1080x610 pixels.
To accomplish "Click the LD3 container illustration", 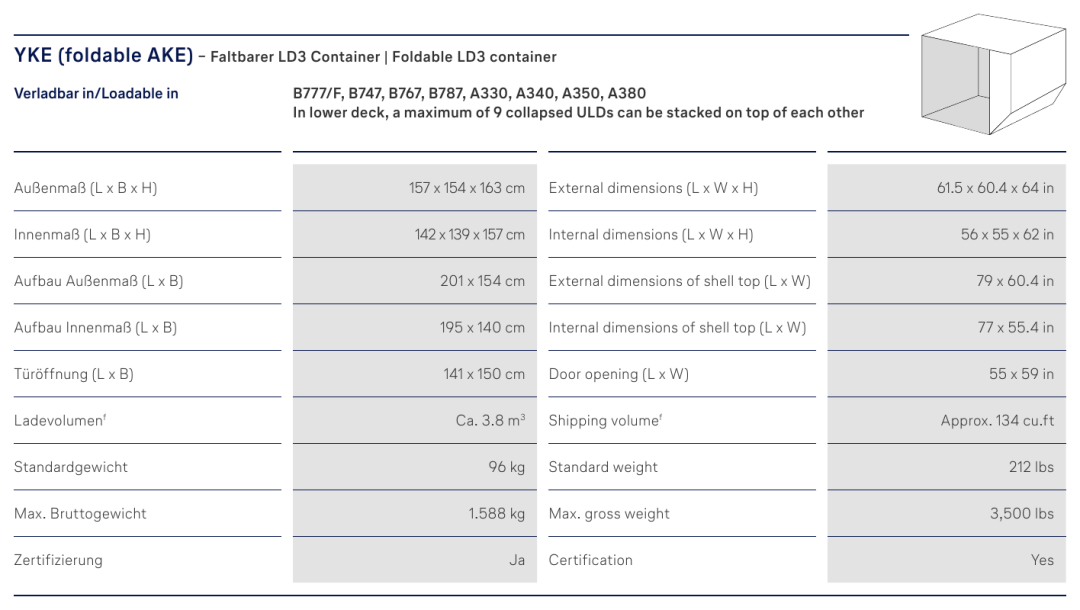I will coord(993,74).
